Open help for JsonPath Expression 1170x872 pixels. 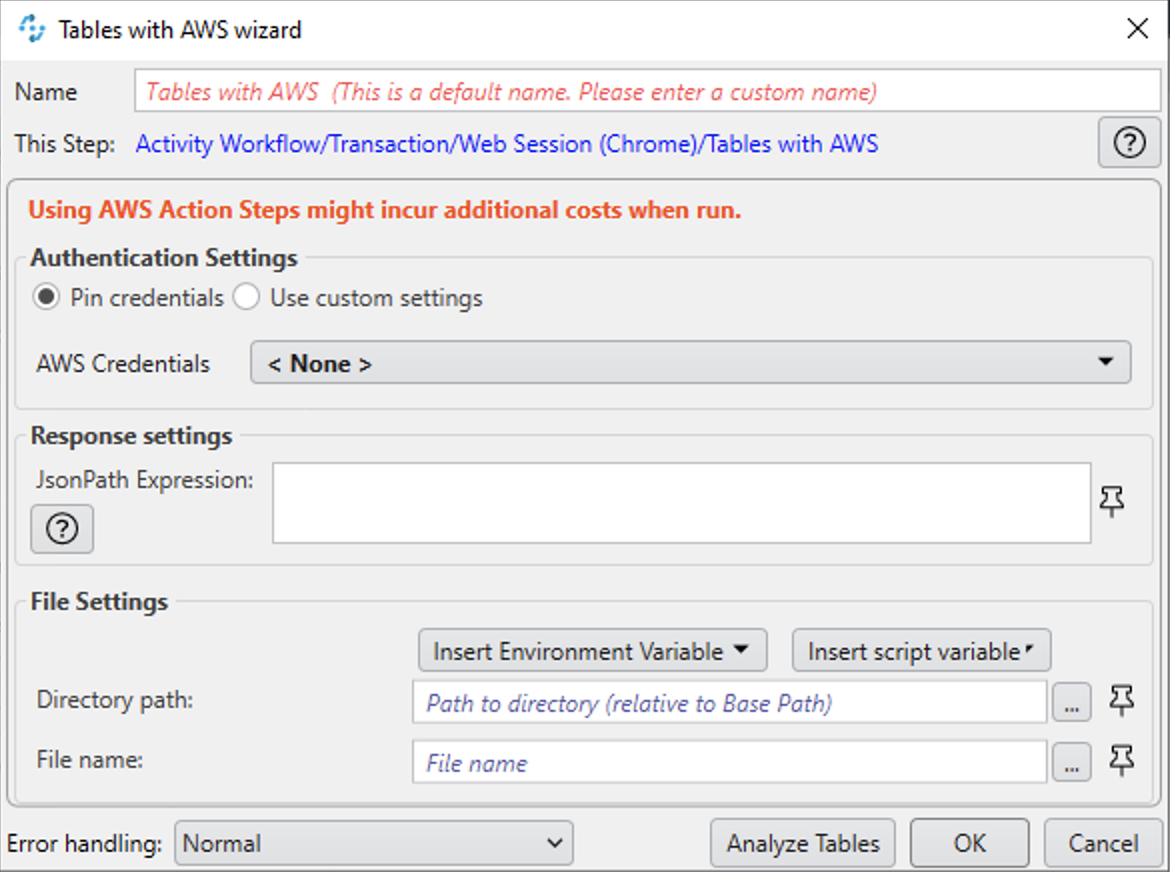(62, 529)
